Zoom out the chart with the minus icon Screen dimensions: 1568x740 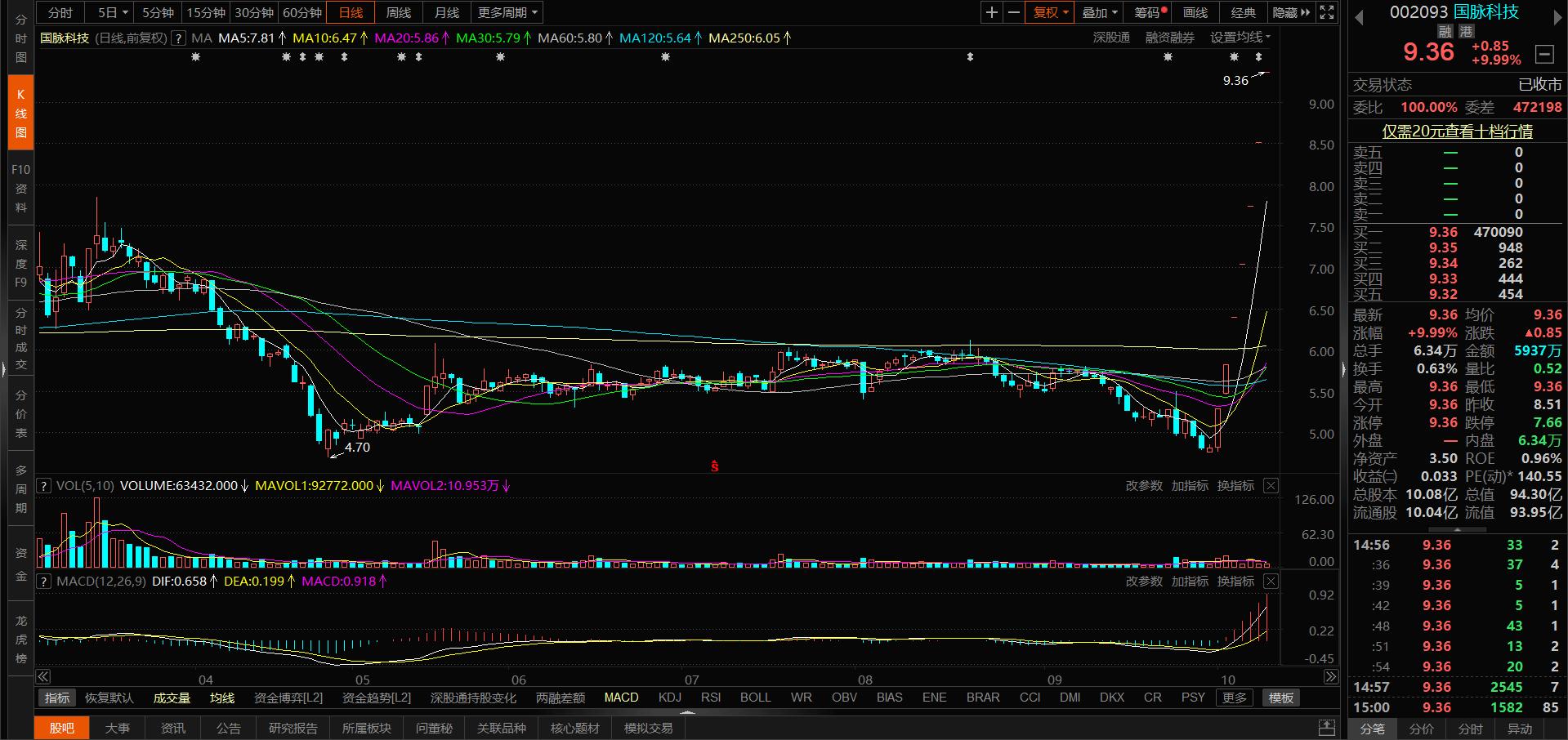tap(1014, 12)
